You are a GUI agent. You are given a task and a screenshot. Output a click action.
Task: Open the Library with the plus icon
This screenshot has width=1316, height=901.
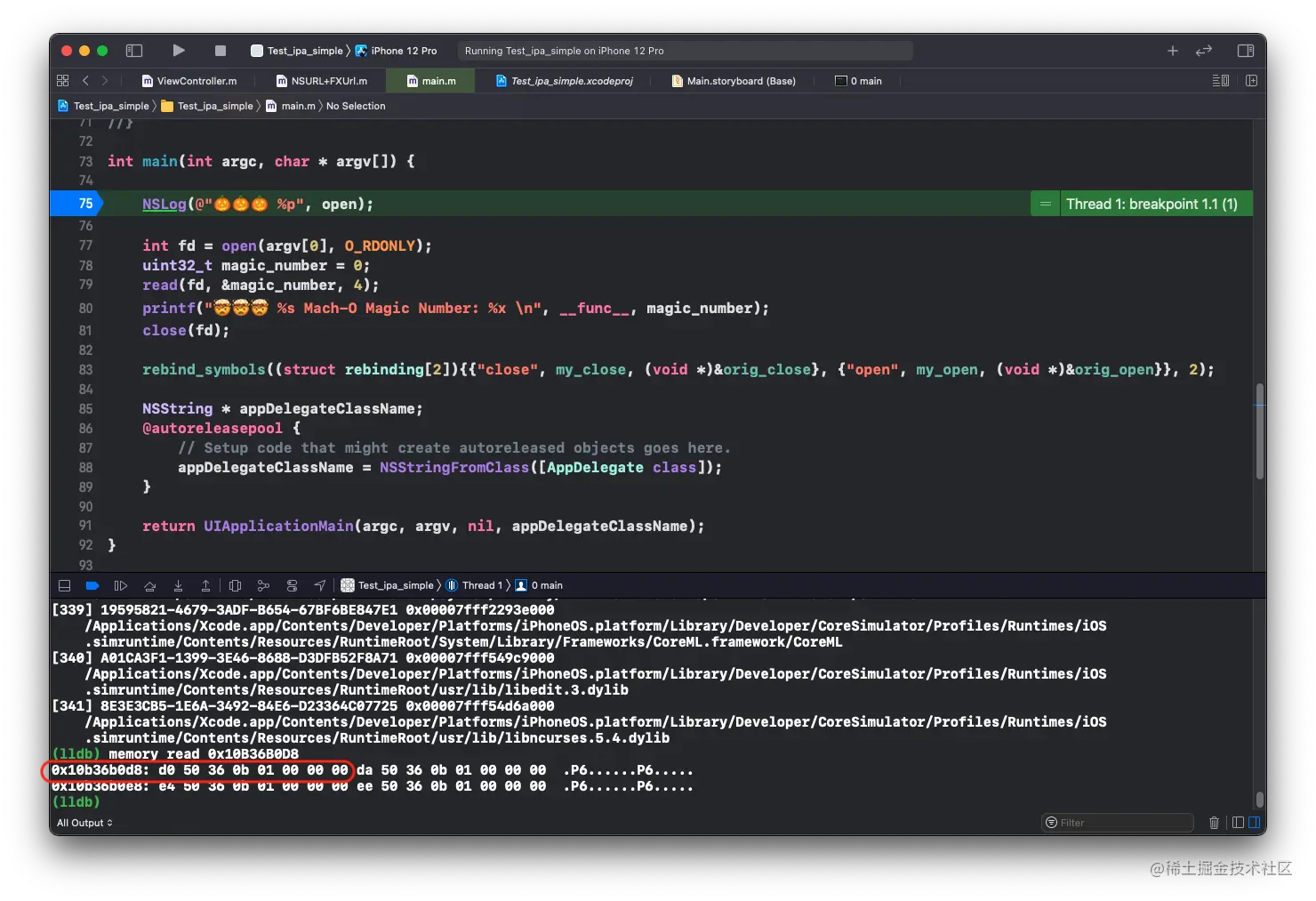(1173, 51)
